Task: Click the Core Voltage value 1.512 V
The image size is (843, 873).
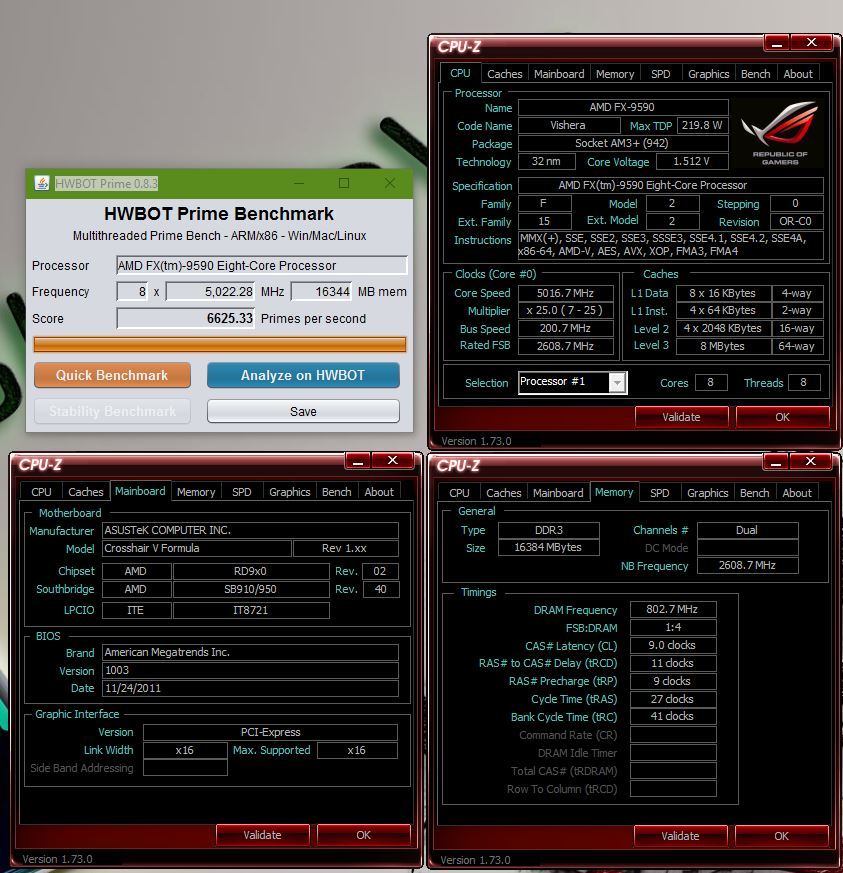Action: [692, 161]
